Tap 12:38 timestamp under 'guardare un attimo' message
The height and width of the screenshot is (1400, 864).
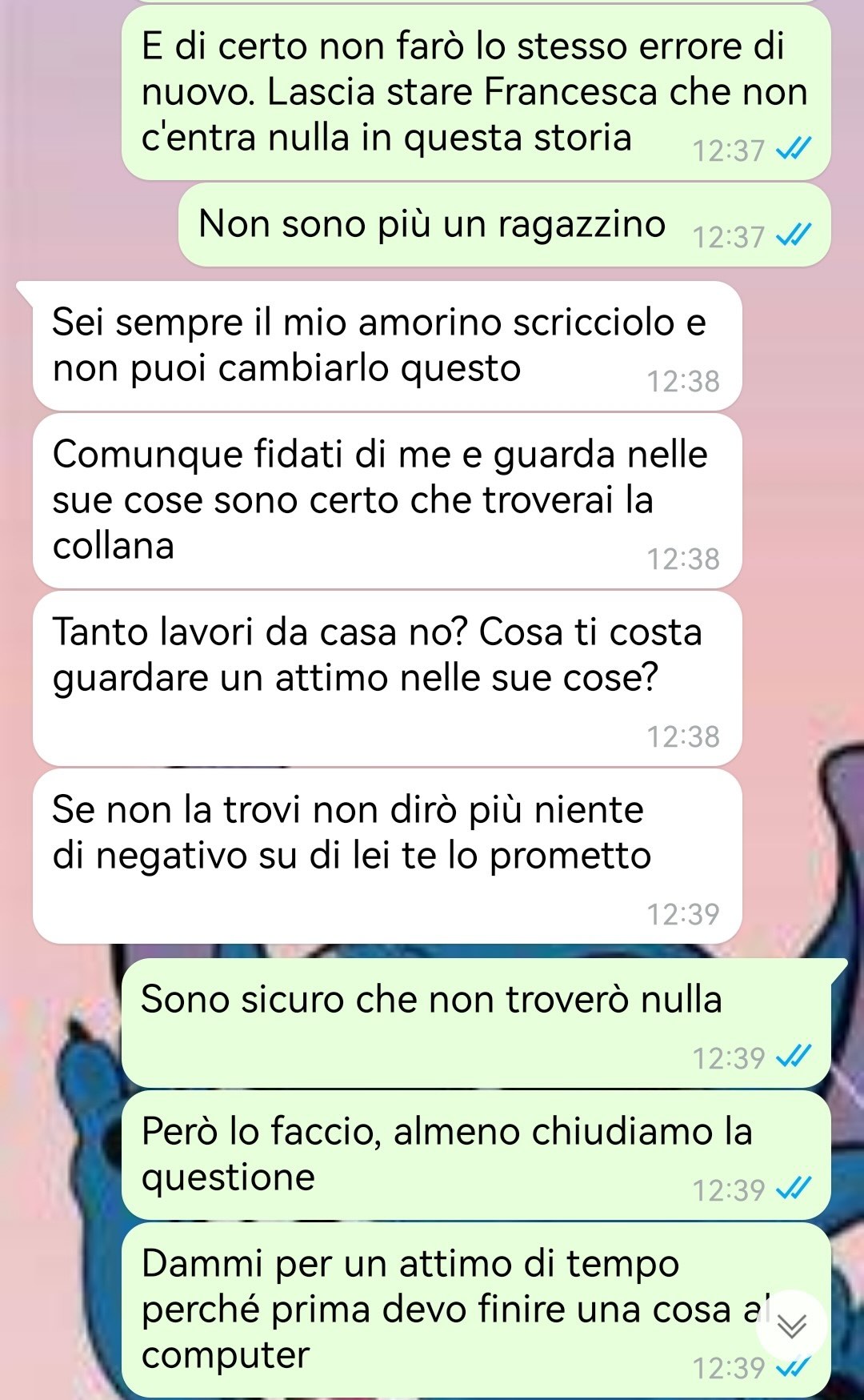(x=683, y=736)
